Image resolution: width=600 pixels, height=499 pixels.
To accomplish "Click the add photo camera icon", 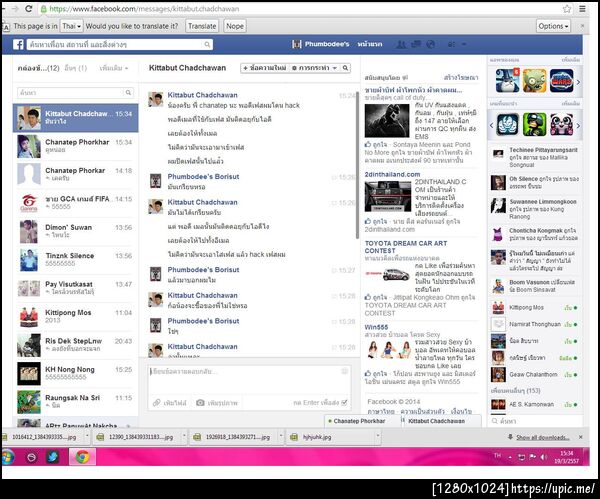I will (x=200, y=403).
